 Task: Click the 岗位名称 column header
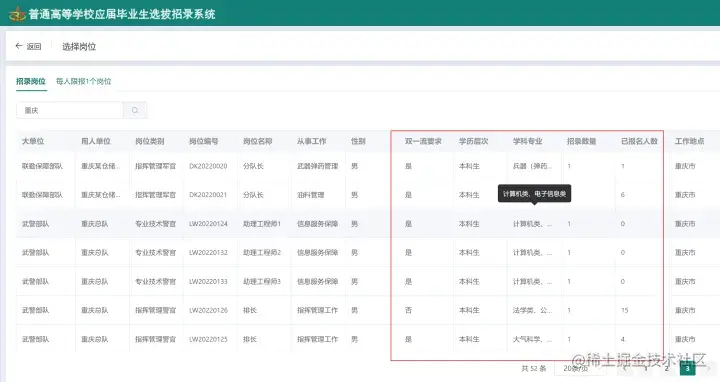[258, 141]
